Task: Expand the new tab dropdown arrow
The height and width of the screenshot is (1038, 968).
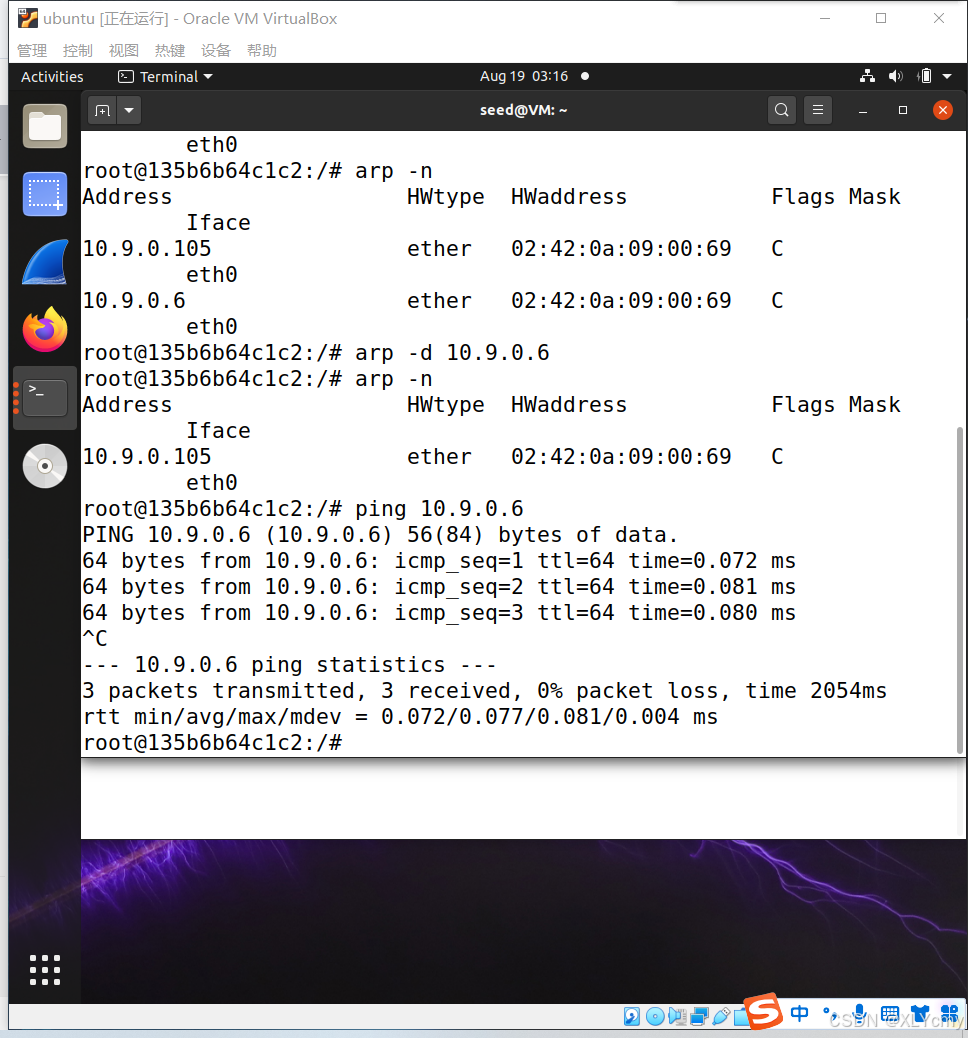Action: click(129, 110)
